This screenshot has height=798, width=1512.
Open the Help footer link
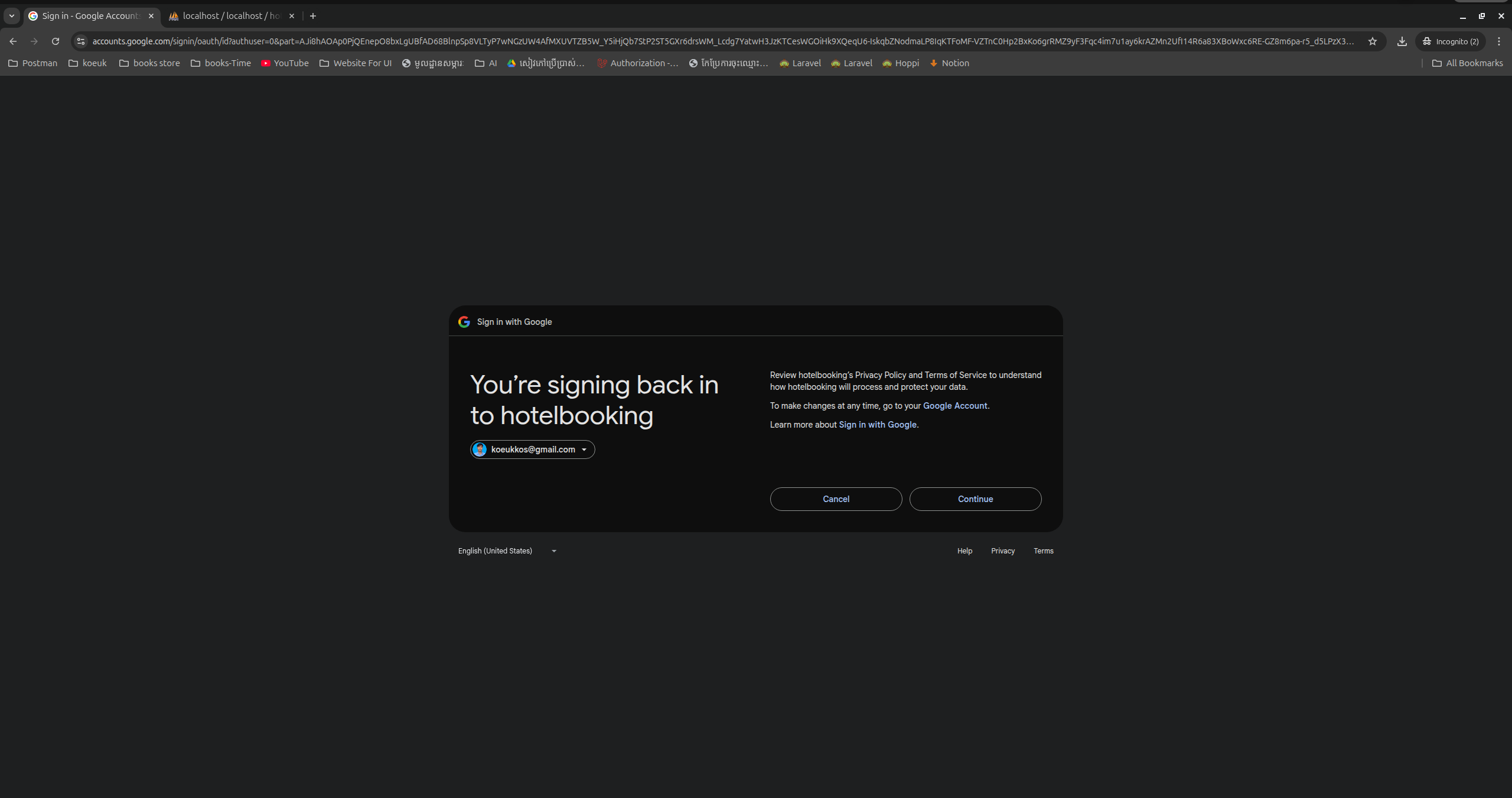click(964, 551)
